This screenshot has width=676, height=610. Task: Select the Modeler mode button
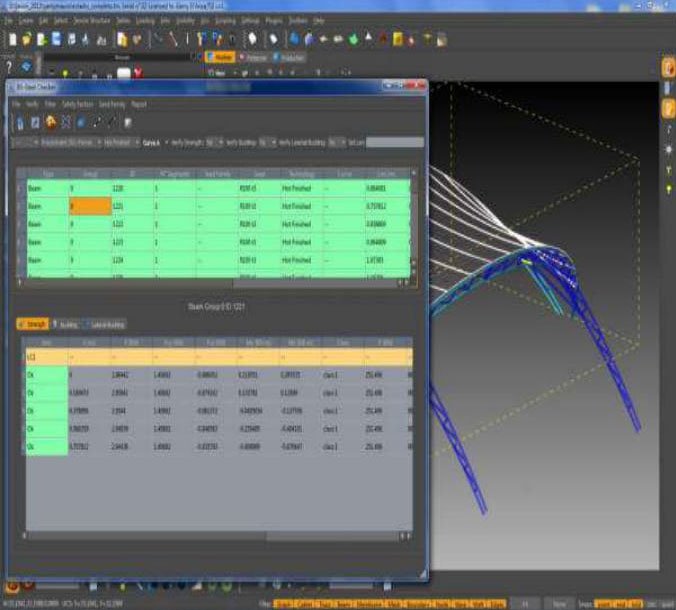[x=218, y=57]
